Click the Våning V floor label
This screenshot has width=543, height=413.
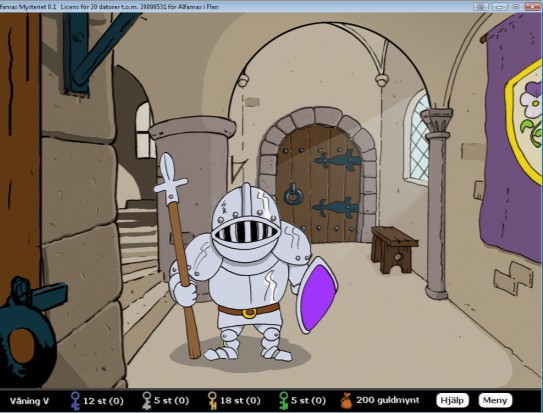29,401
